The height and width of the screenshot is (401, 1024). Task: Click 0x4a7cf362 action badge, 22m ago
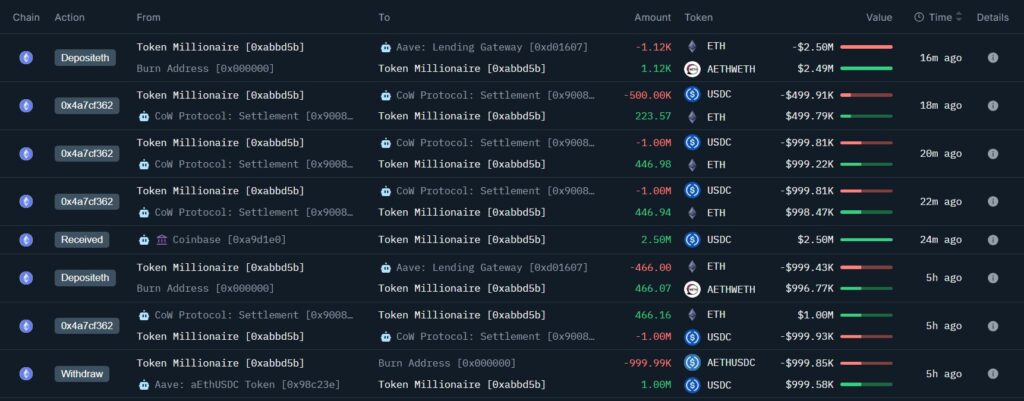point(87,201)
